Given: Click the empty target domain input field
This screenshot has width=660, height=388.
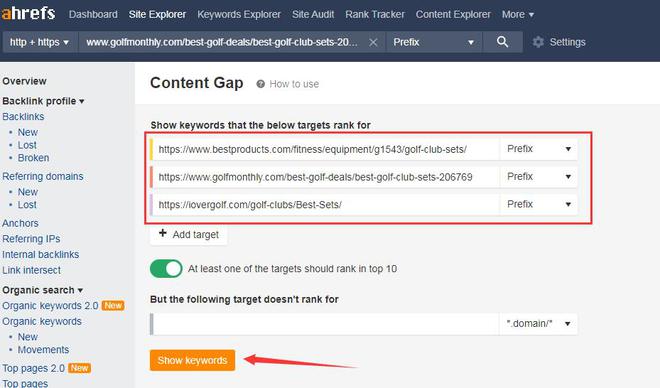Looking at the screenshot, I should (326, 324).
